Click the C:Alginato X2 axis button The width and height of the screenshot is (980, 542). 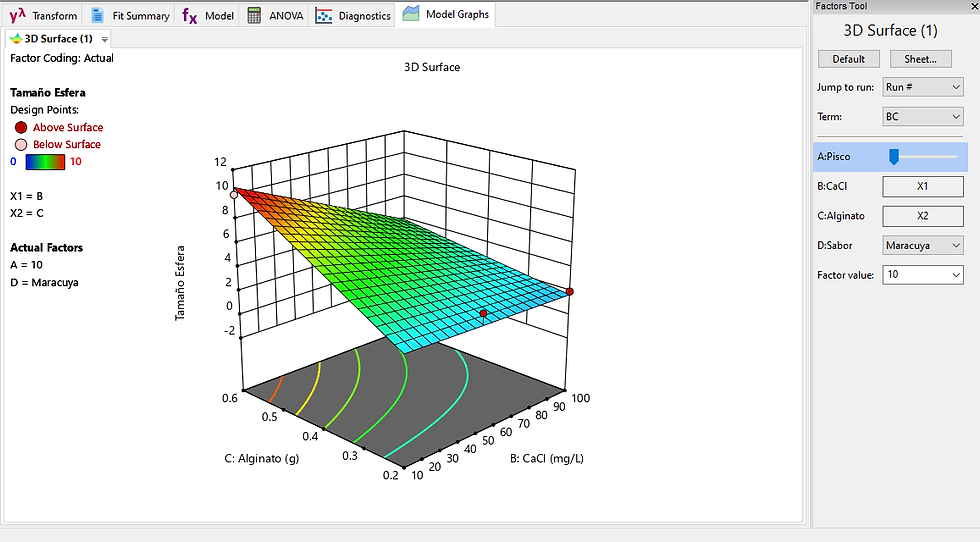[x=922, y=216]
